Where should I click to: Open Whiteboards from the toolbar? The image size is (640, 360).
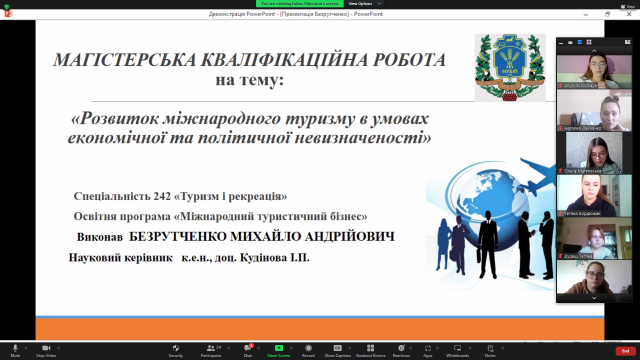pos(458,350)
